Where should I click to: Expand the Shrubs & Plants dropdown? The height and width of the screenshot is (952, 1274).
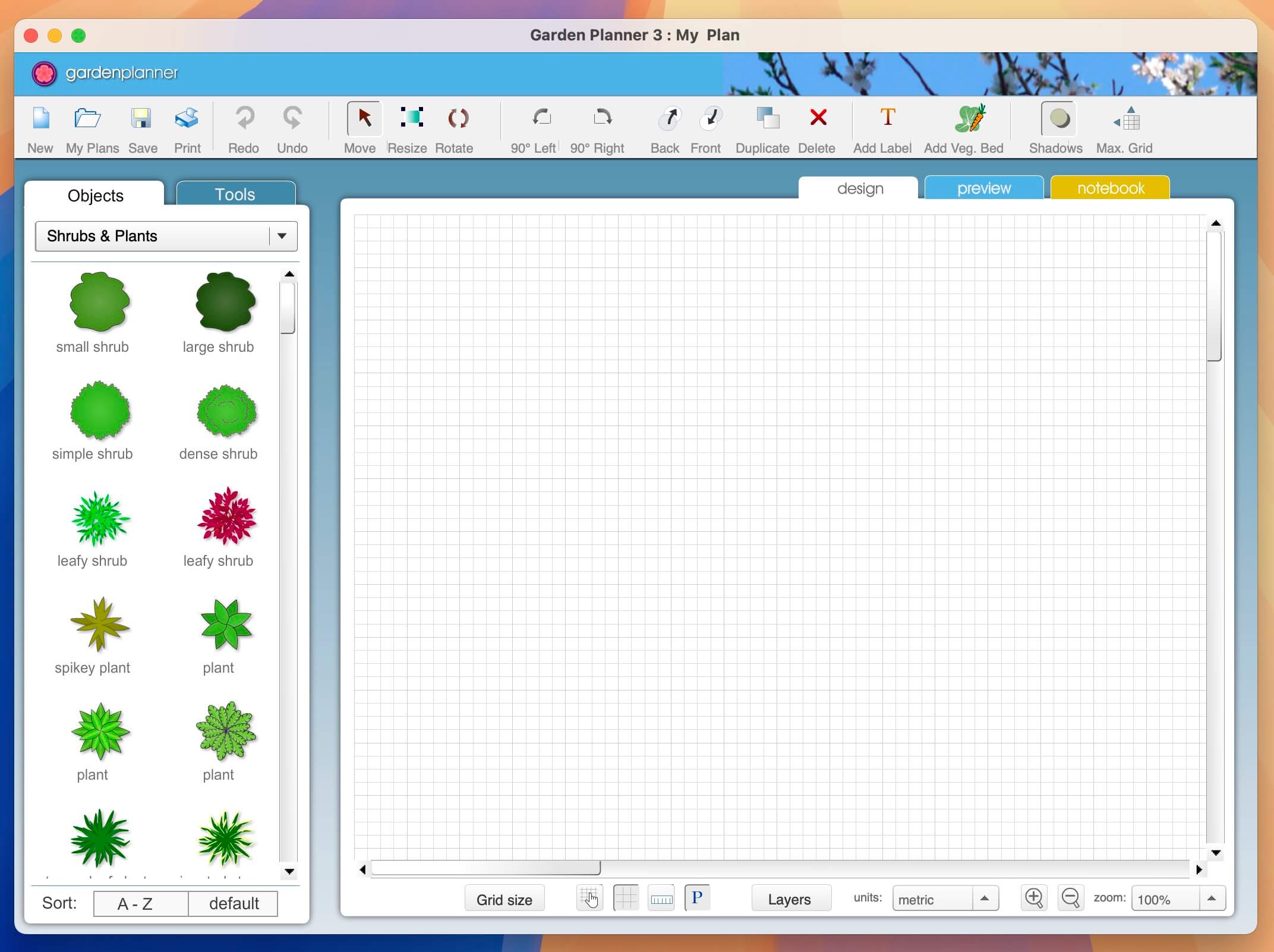pos(282,236)
